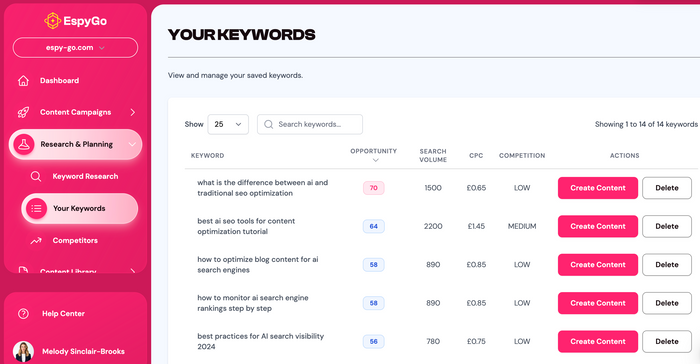Create Content for 'difference between ai and traditional seo' keyword

tap(598, 188)
